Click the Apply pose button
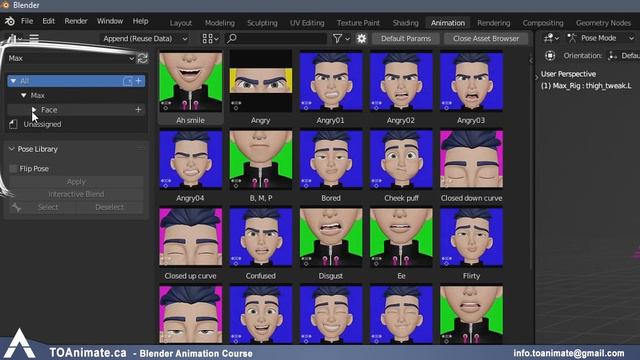 tap(76, 182)
